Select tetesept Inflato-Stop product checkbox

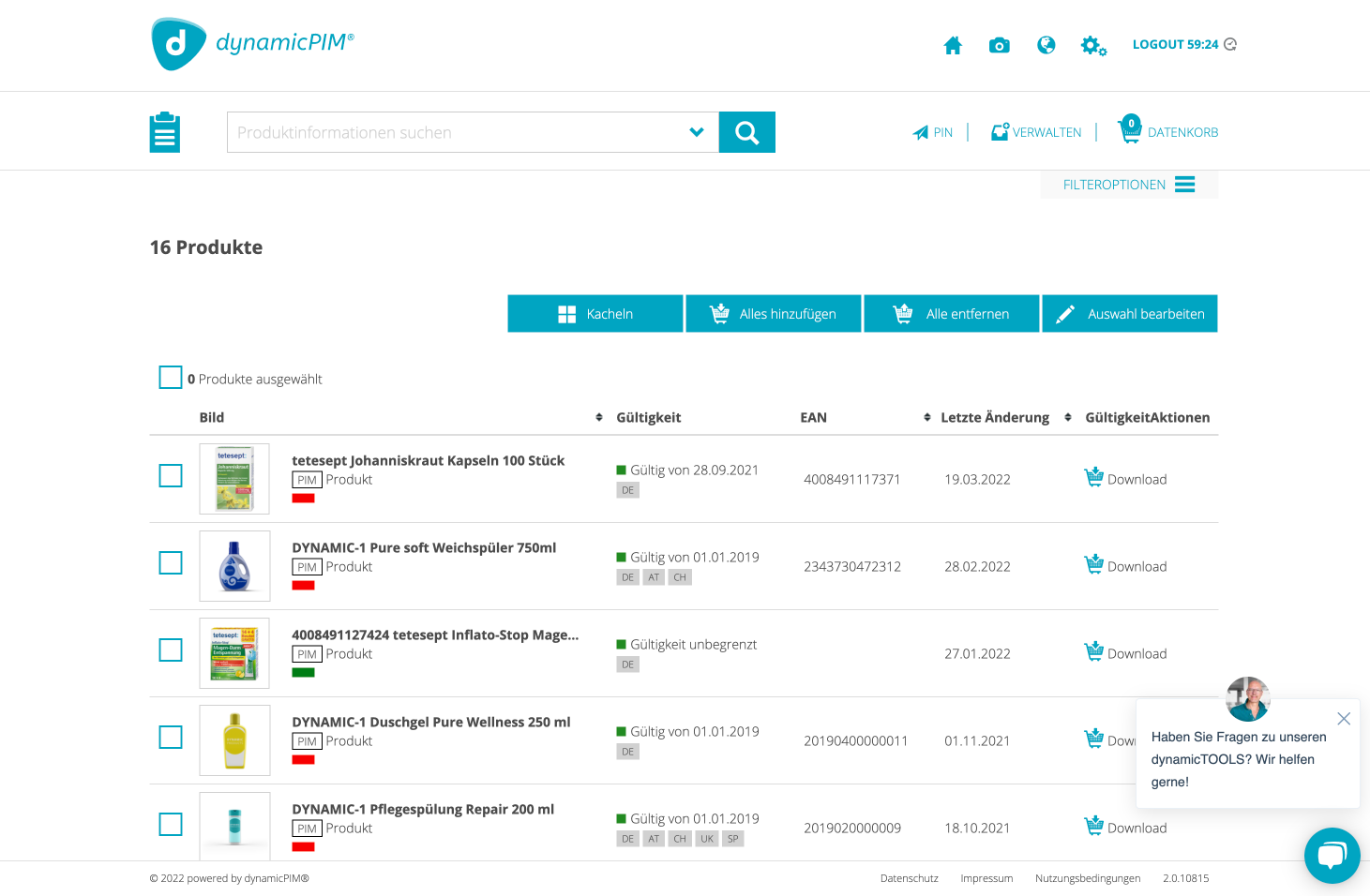click(x=171, y=650)
